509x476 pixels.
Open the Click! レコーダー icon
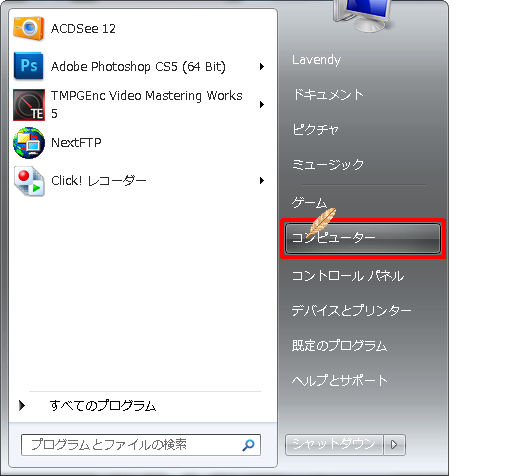(29, 181)
